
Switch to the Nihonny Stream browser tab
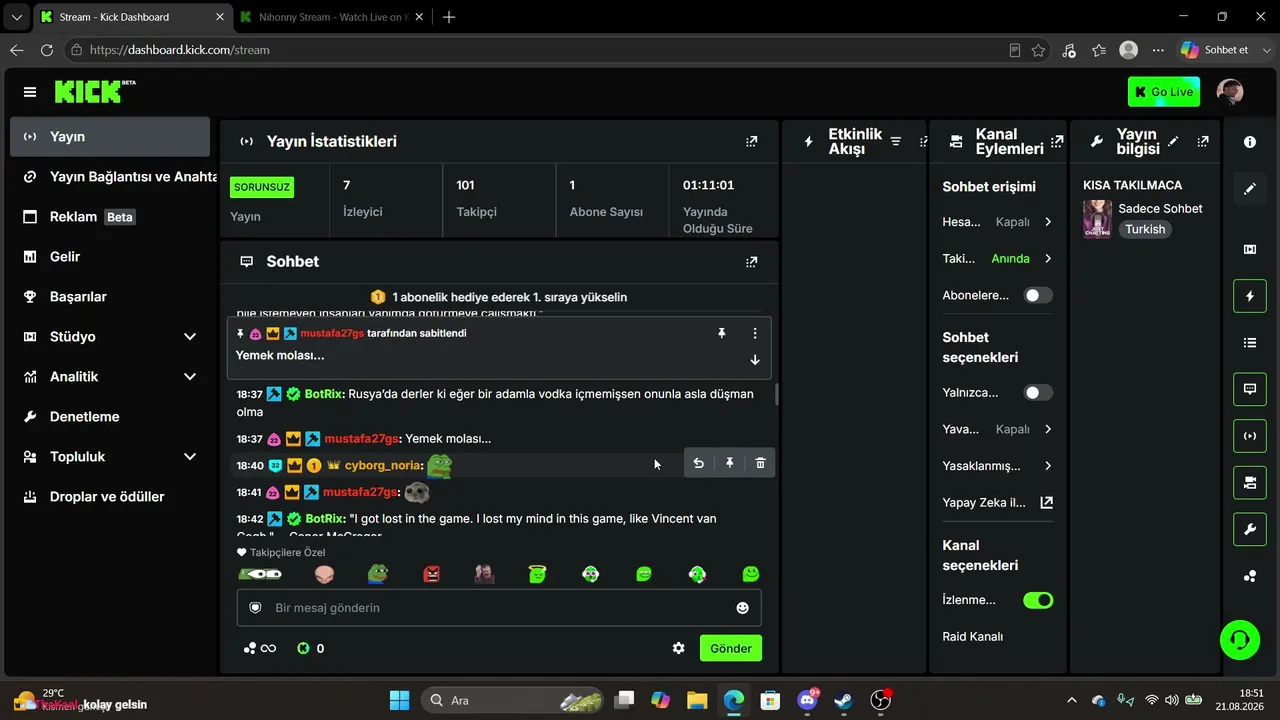click(x=332, y=17)
